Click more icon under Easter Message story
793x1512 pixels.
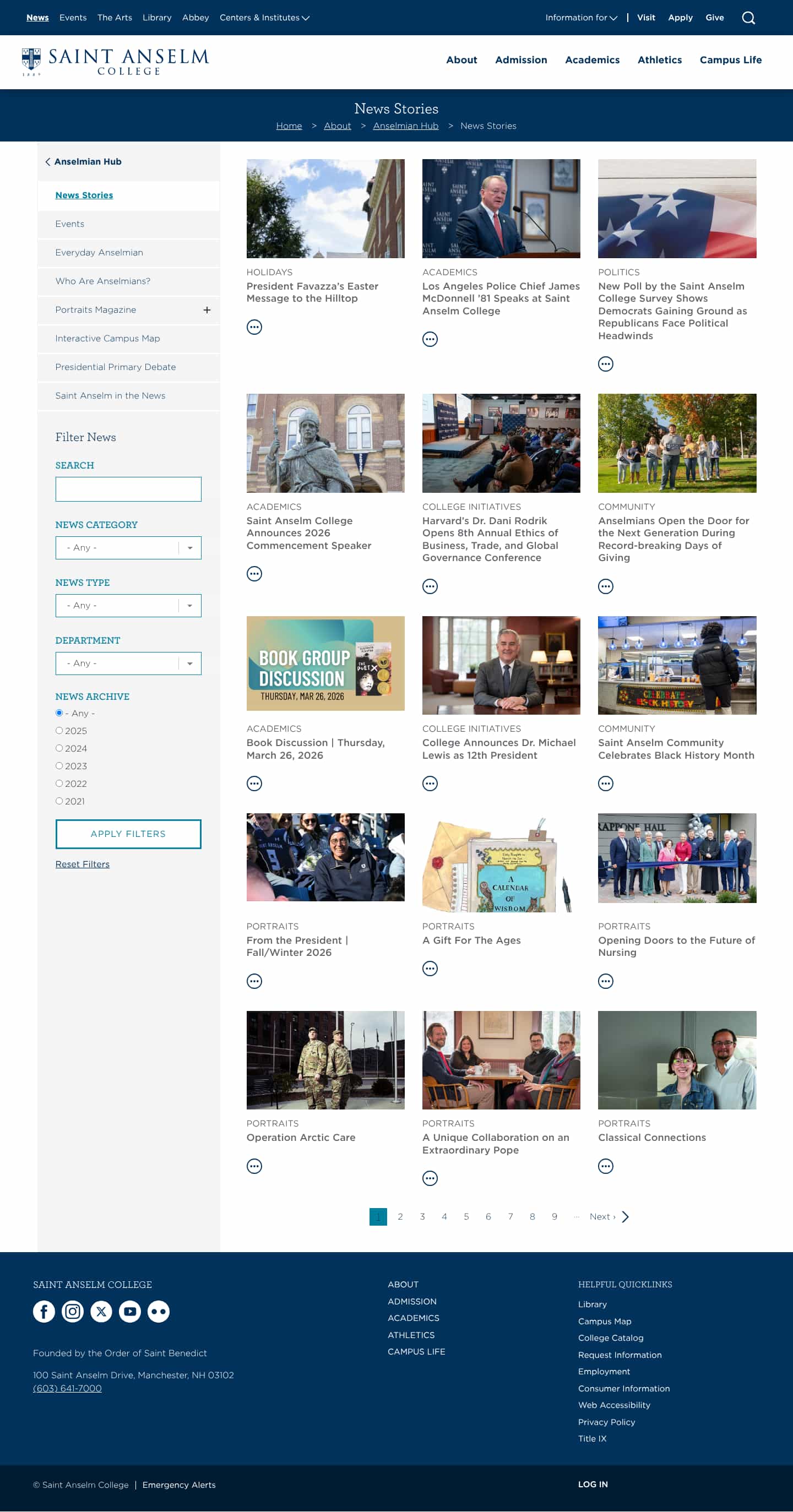coord(254,327)
